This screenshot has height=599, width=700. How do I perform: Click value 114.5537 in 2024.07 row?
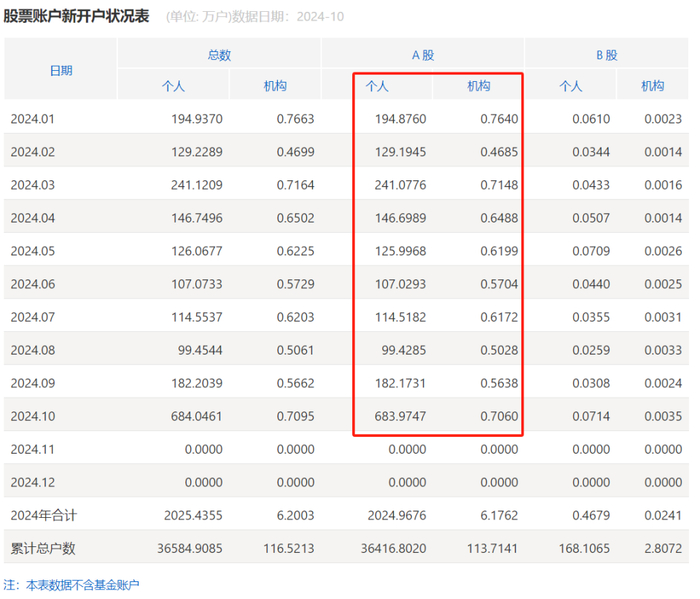(x=197, y=317)
